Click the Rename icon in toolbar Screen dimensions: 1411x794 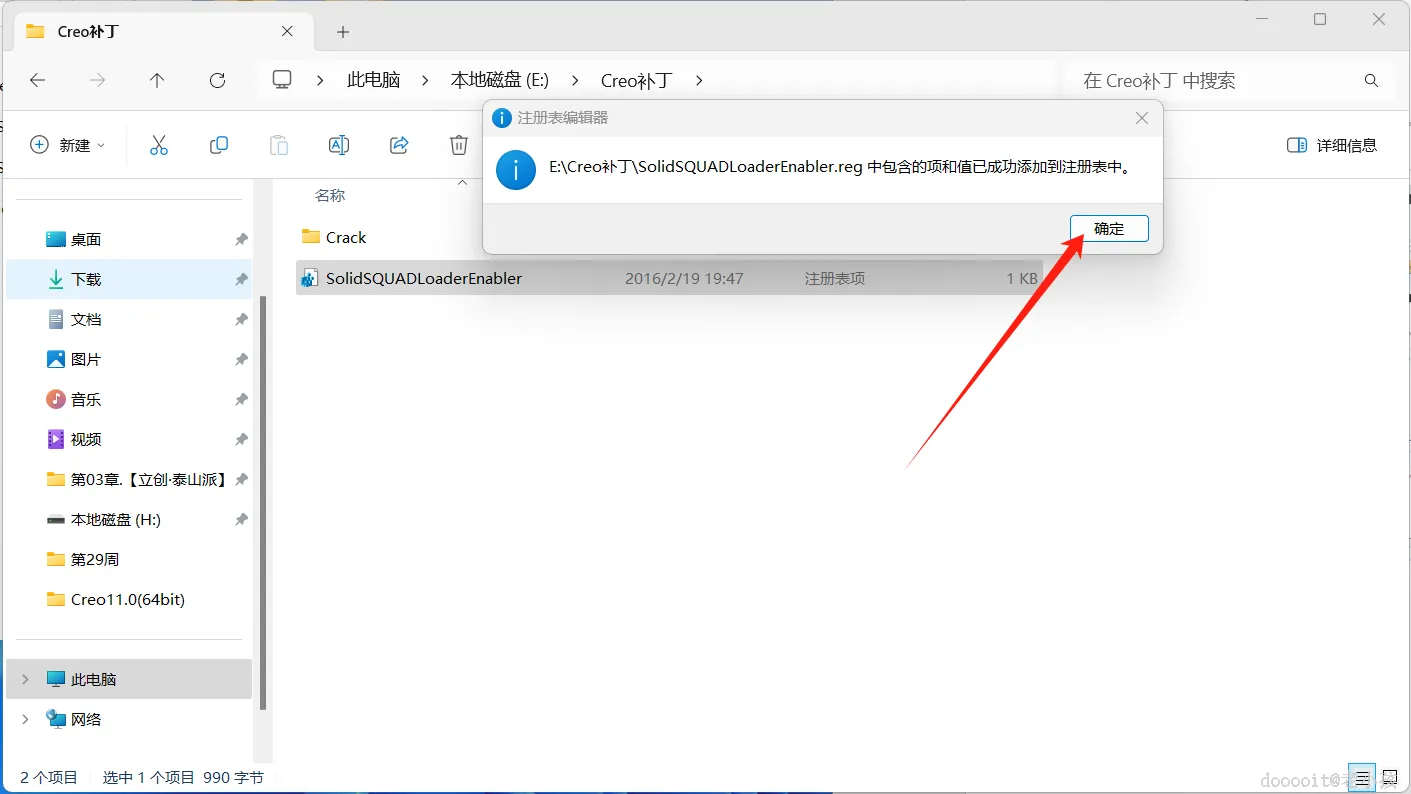pyautogui.click(x=339, y=145)
